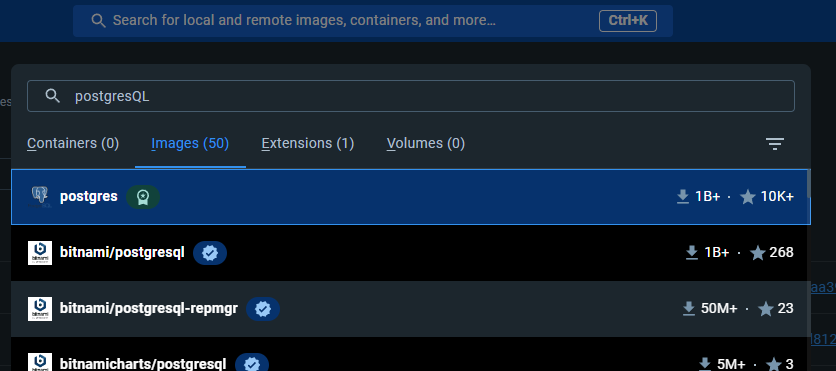Click the Docker Official Image badge on postgres
This screenshot has height=371, width=836.
(x=143, y=197)
